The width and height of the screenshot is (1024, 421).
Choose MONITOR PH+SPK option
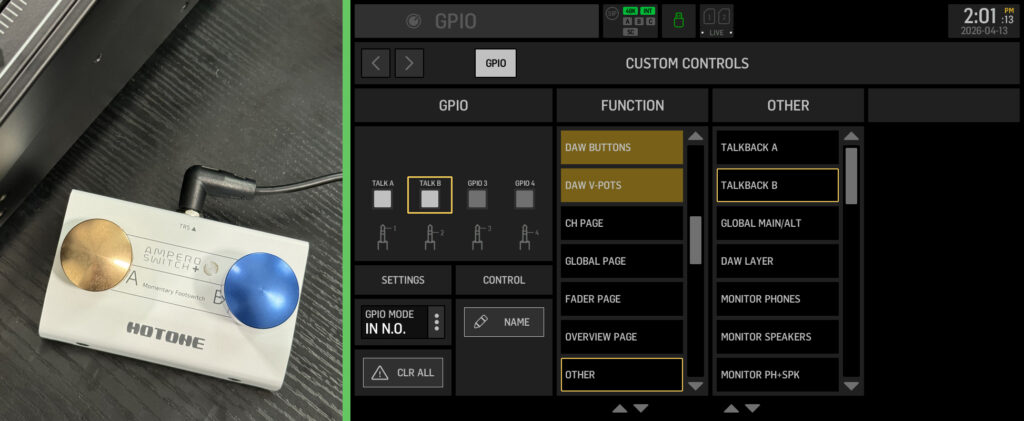(778, 375)
